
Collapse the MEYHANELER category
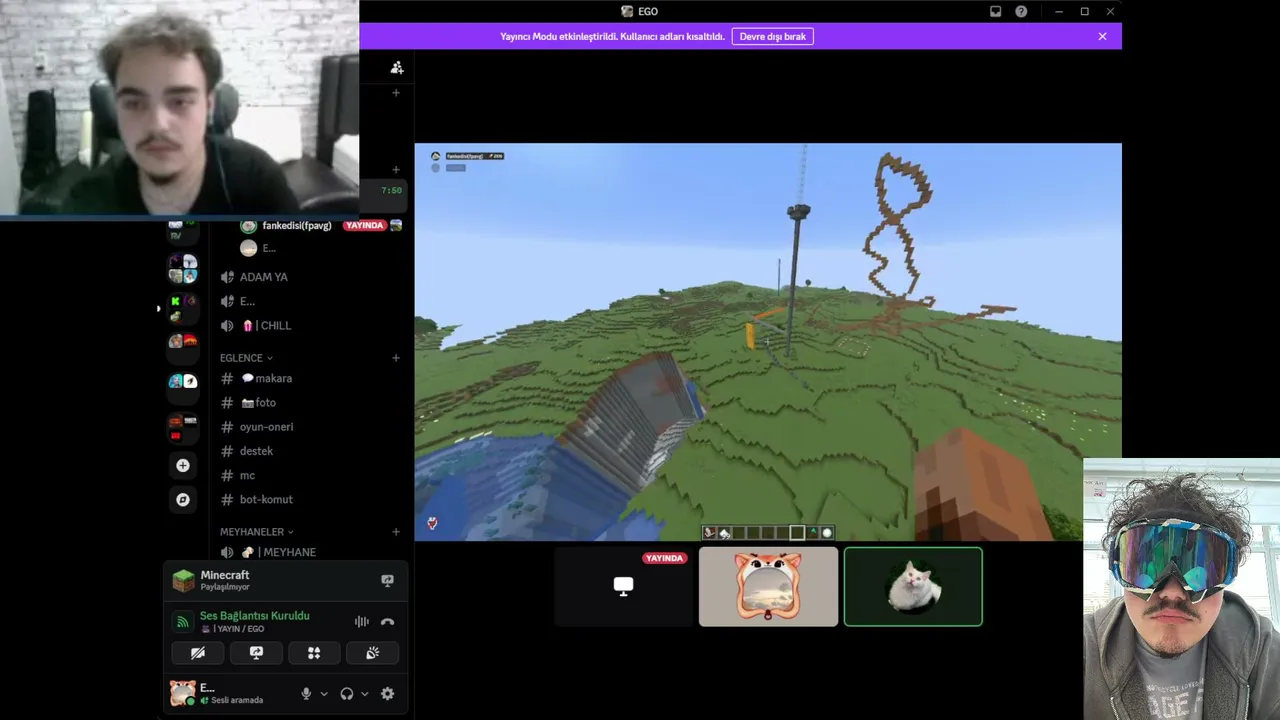pyautogui.click(x=256, y=532)
